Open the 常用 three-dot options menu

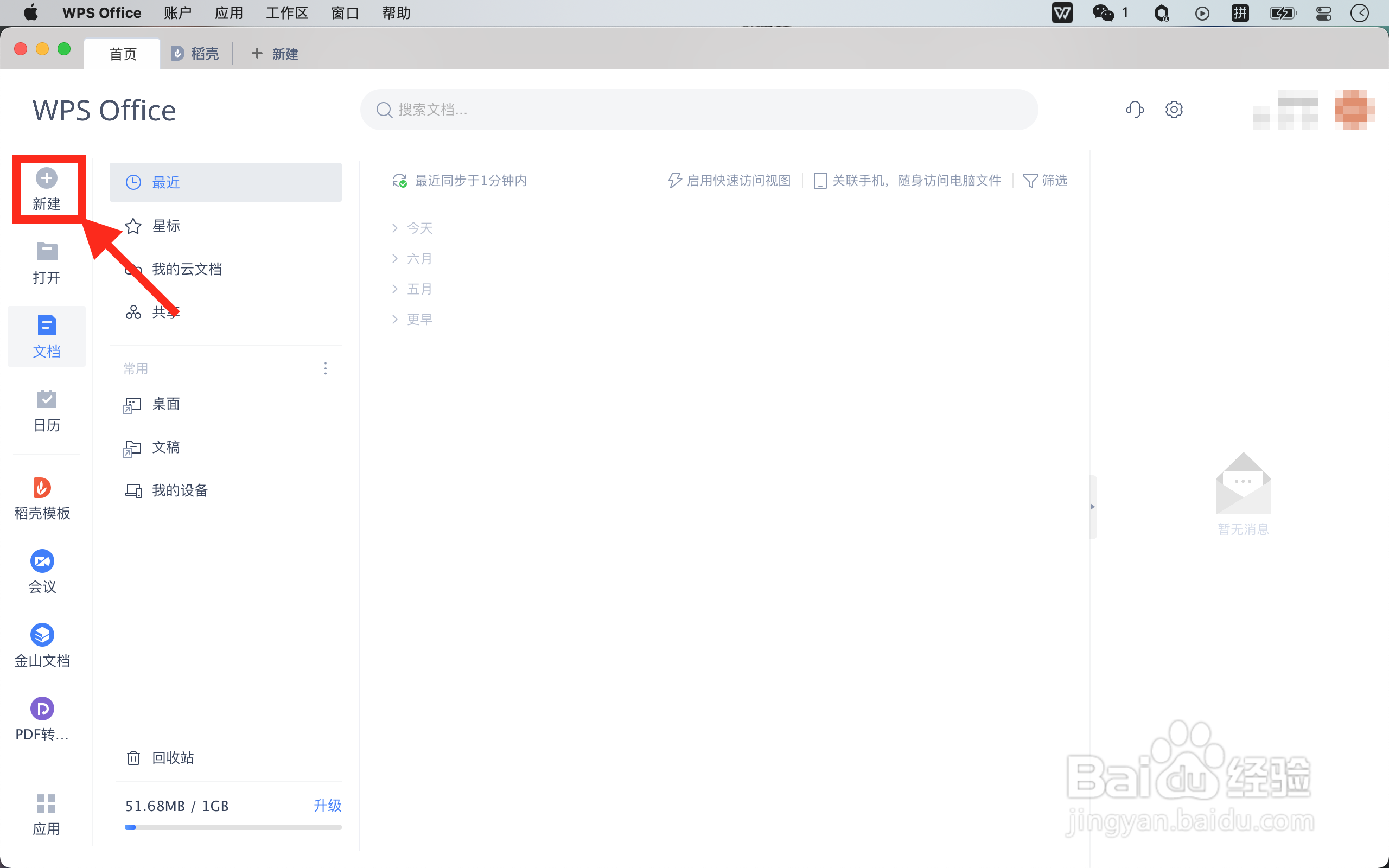(326, 368)
